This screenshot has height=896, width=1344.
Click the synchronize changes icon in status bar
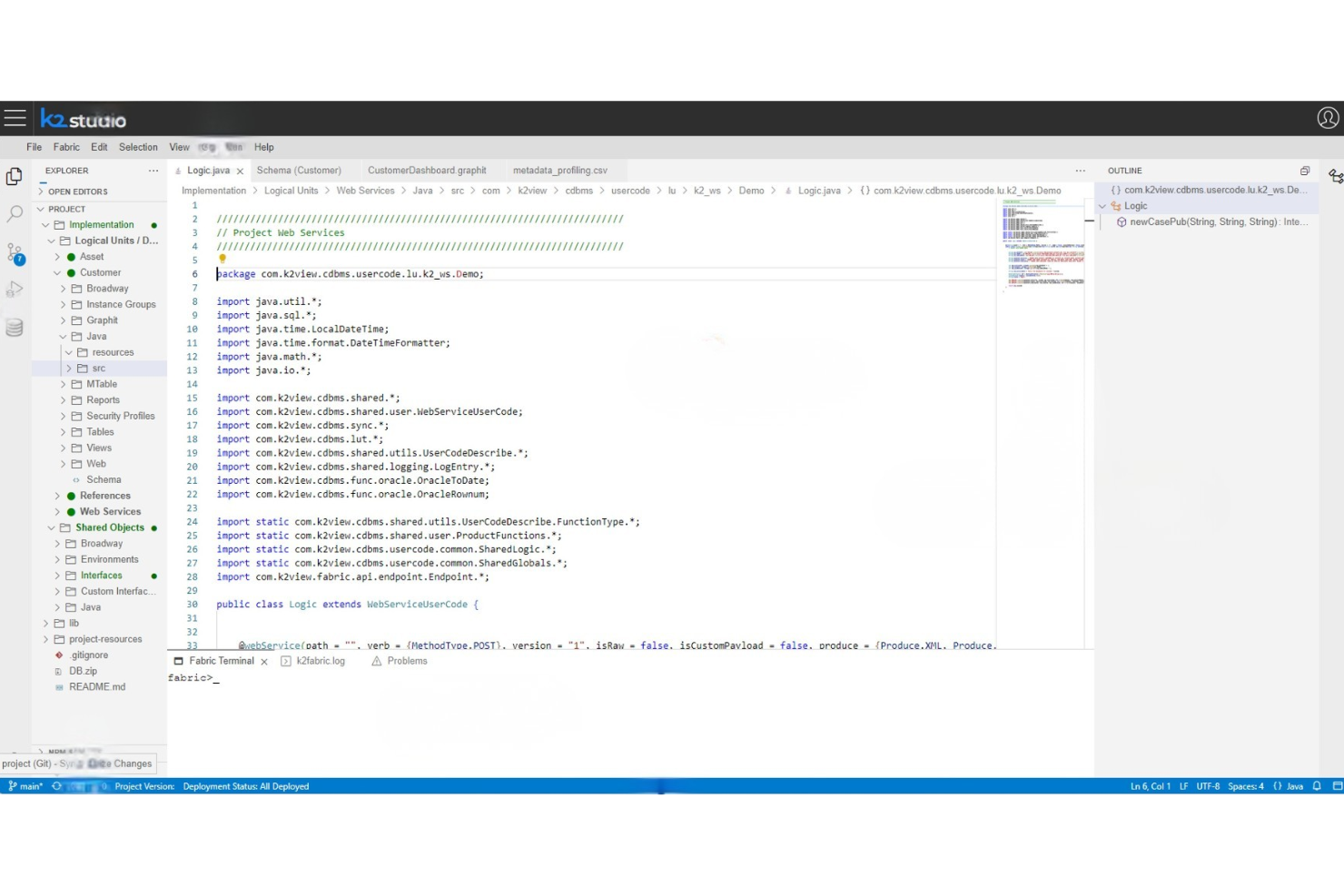pos(56,786)
